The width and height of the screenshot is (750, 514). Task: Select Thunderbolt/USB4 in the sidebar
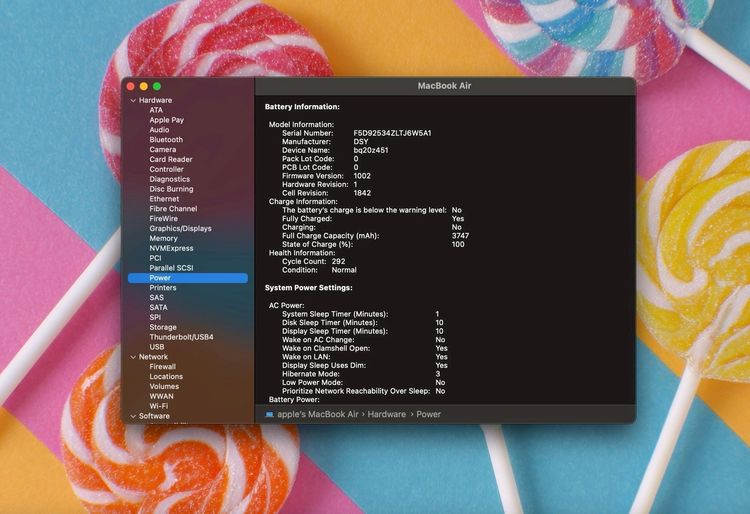click(181, 337)
